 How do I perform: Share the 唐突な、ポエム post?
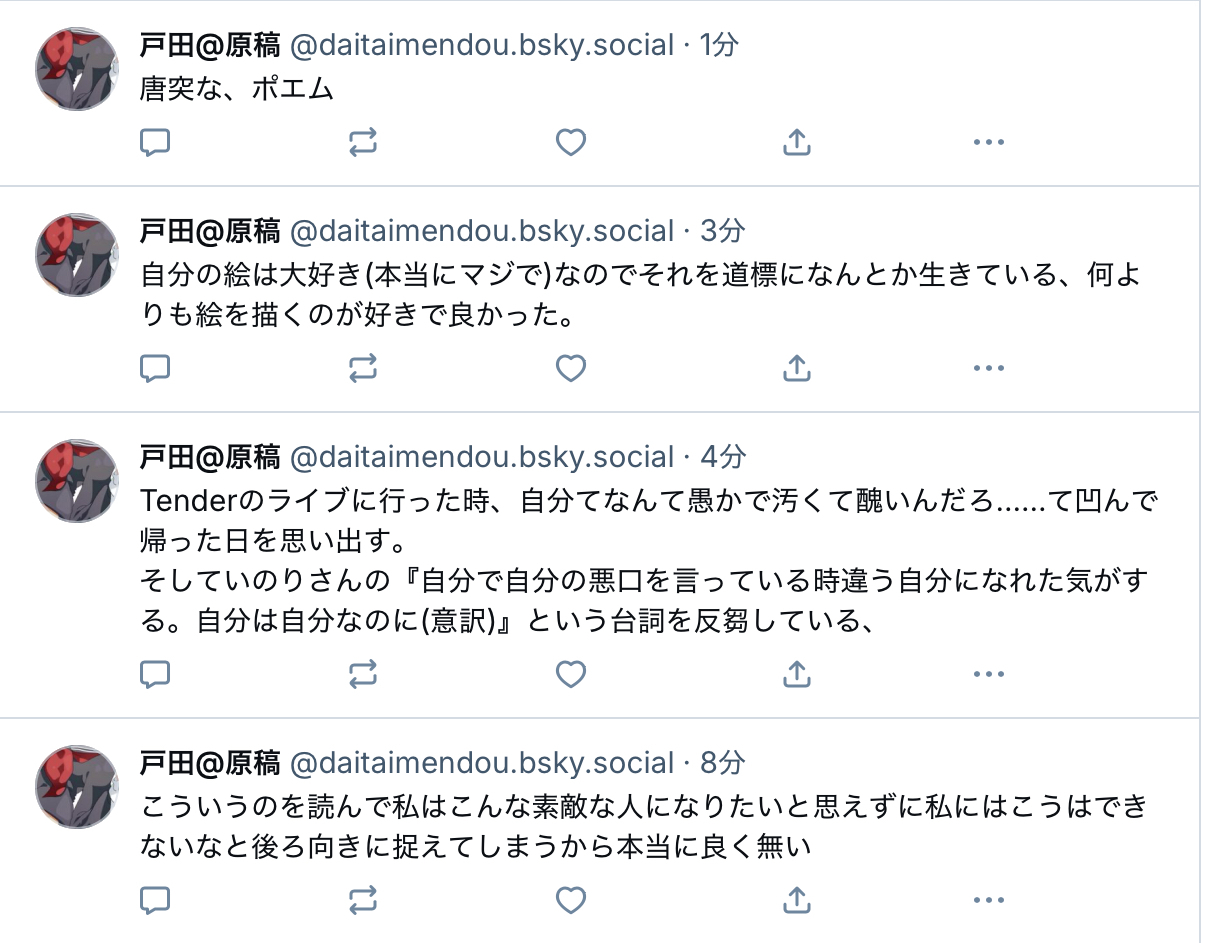coord(796,143)
